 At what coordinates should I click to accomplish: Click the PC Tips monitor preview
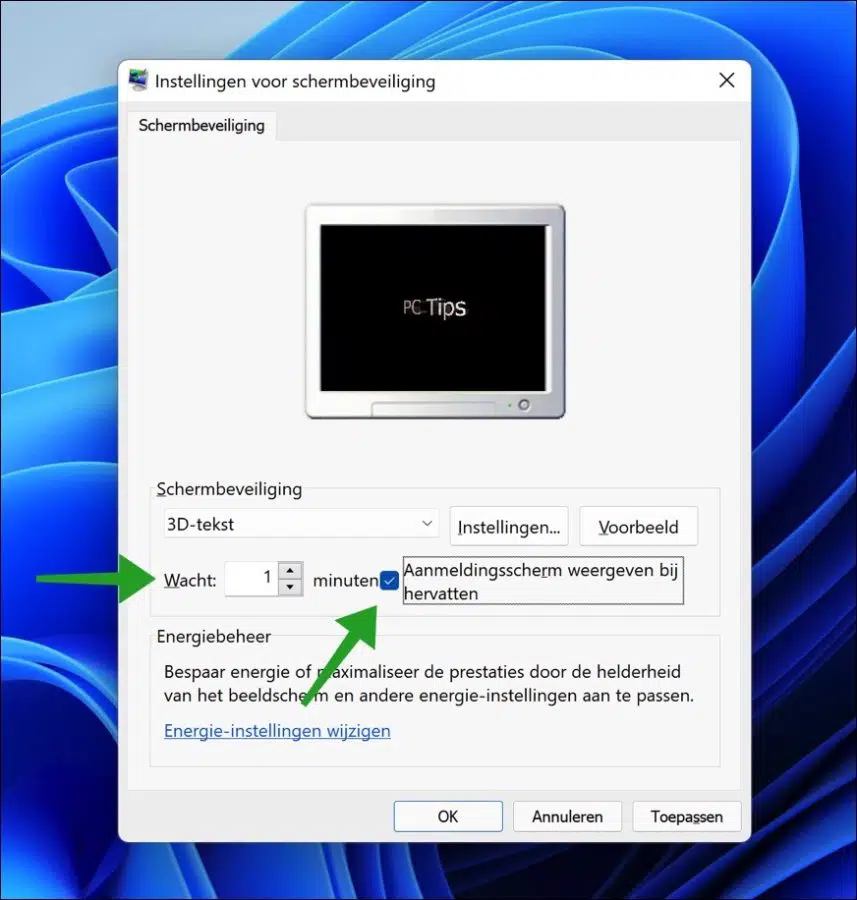tap(435, 311)
